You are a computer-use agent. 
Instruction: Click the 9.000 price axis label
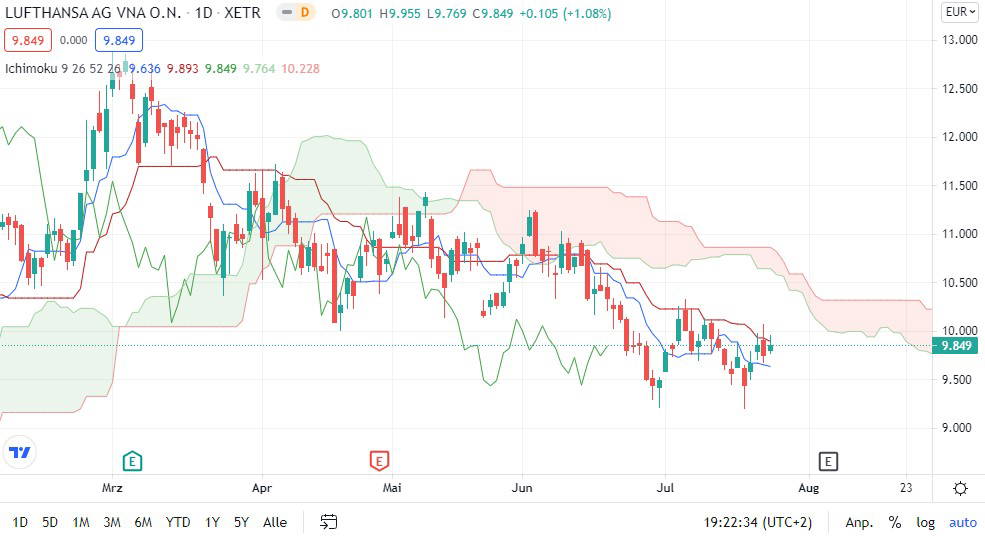click(959, 428)
